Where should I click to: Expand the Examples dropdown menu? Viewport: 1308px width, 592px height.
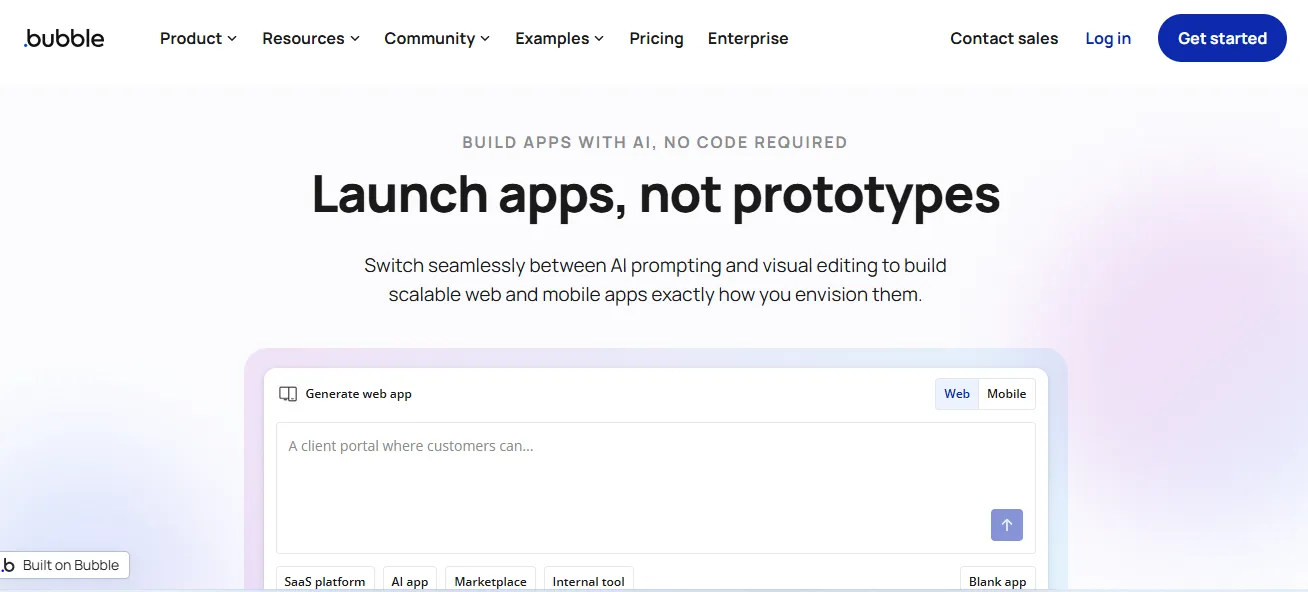[559, 38]
